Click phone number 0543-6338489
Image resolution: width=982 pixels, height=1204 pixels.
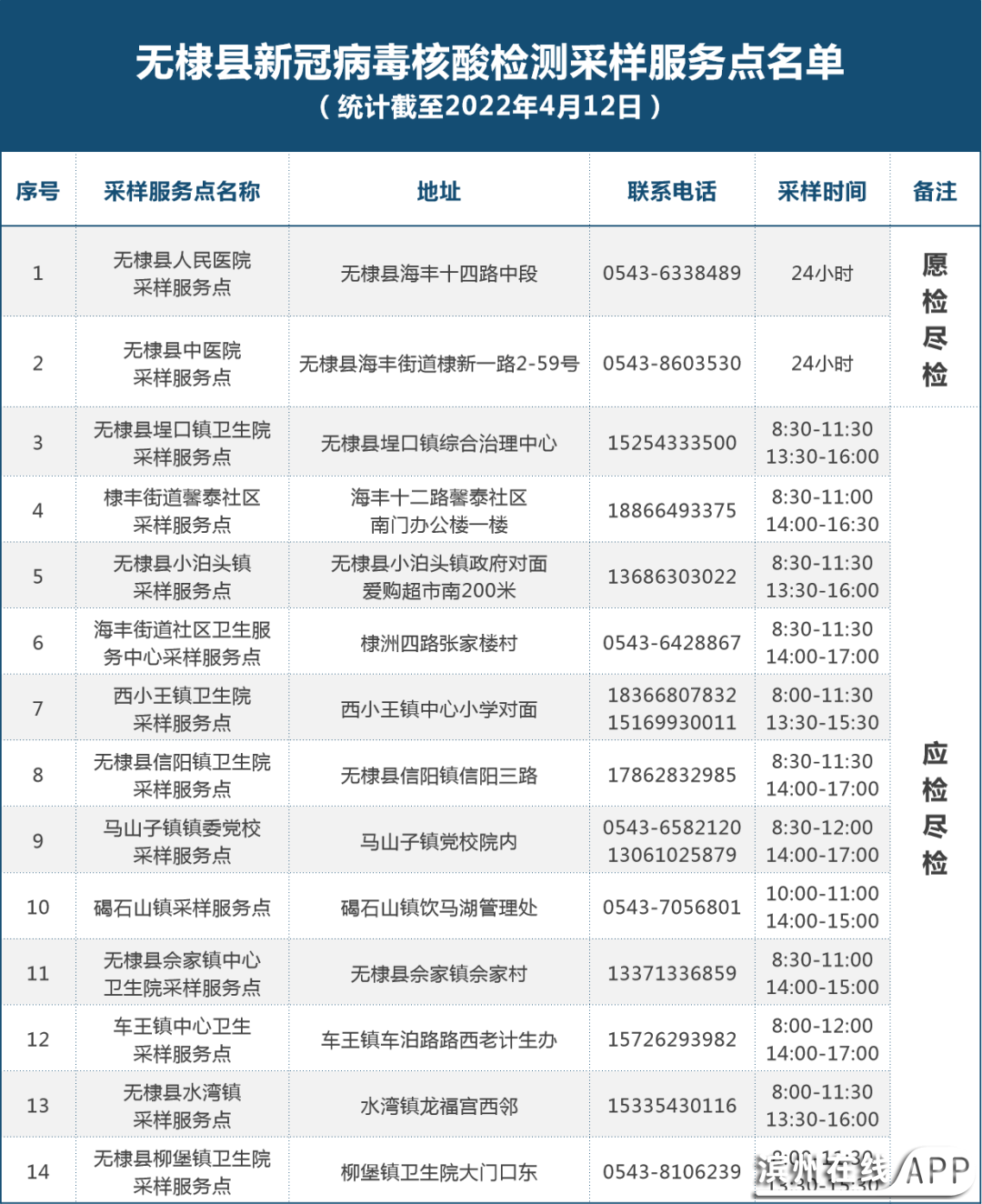coord(671,273)
